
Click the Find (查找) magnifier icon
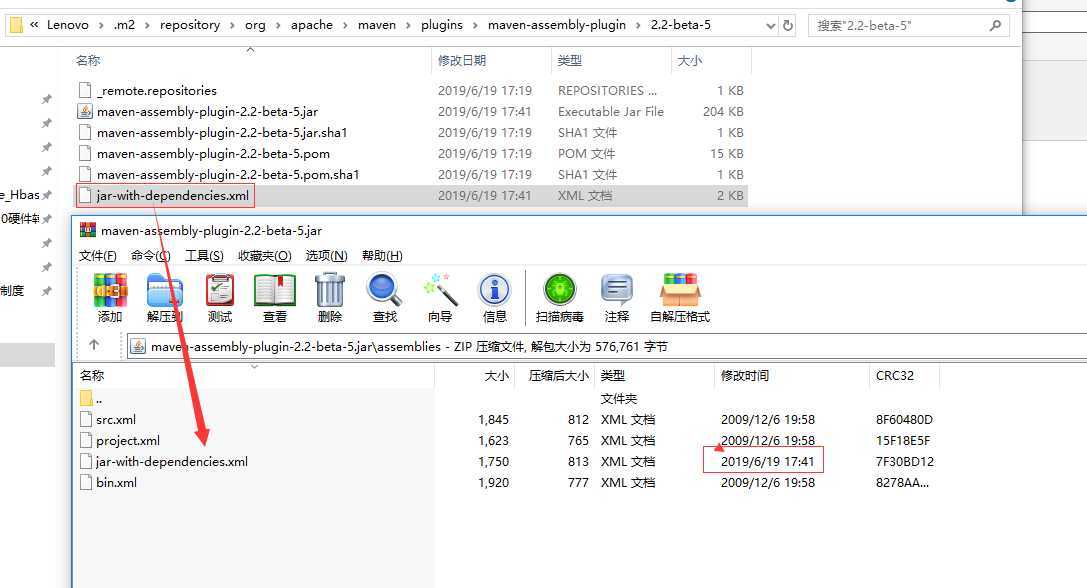coord(385,290)
